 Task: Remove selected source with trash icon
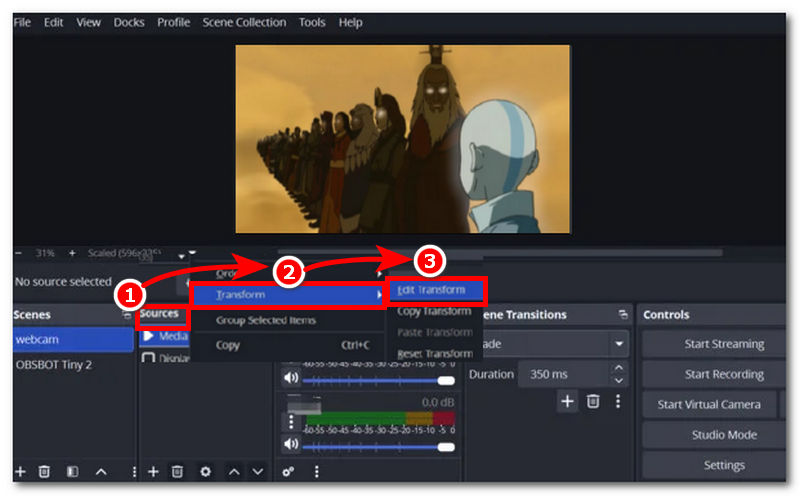pyautogui.click(x=177, y=472)
